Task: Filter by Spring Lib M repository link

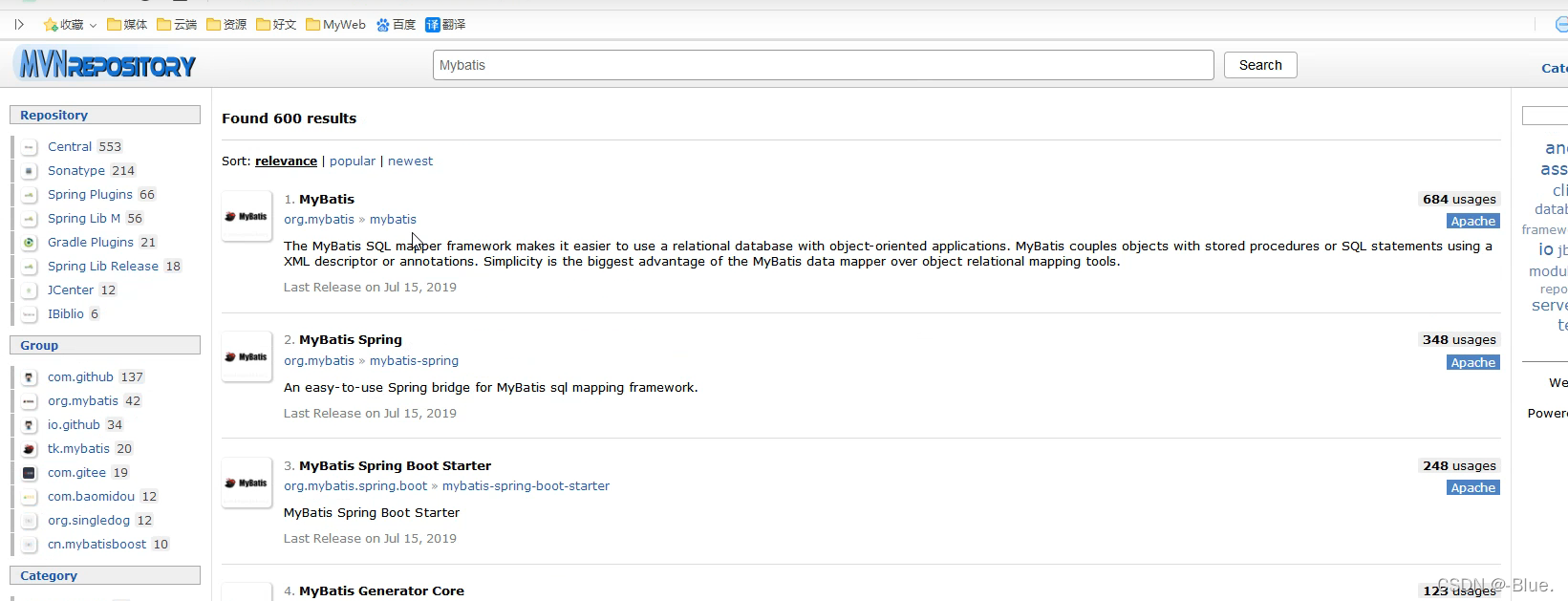Action: 84,219
